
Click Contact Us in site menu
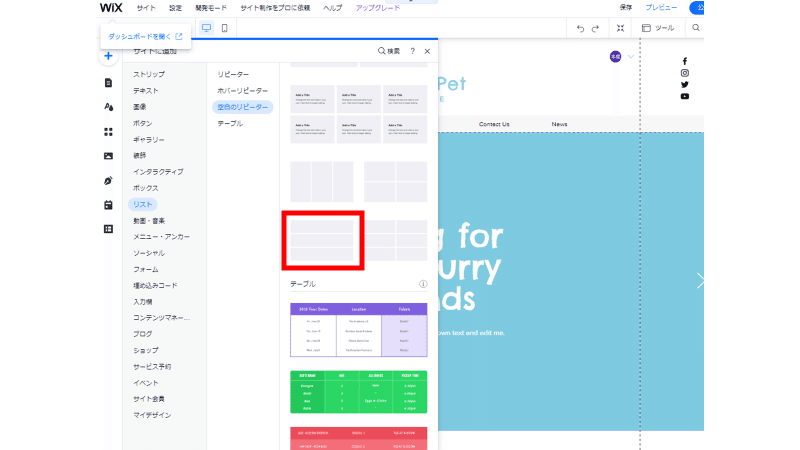tap(494, 124)
